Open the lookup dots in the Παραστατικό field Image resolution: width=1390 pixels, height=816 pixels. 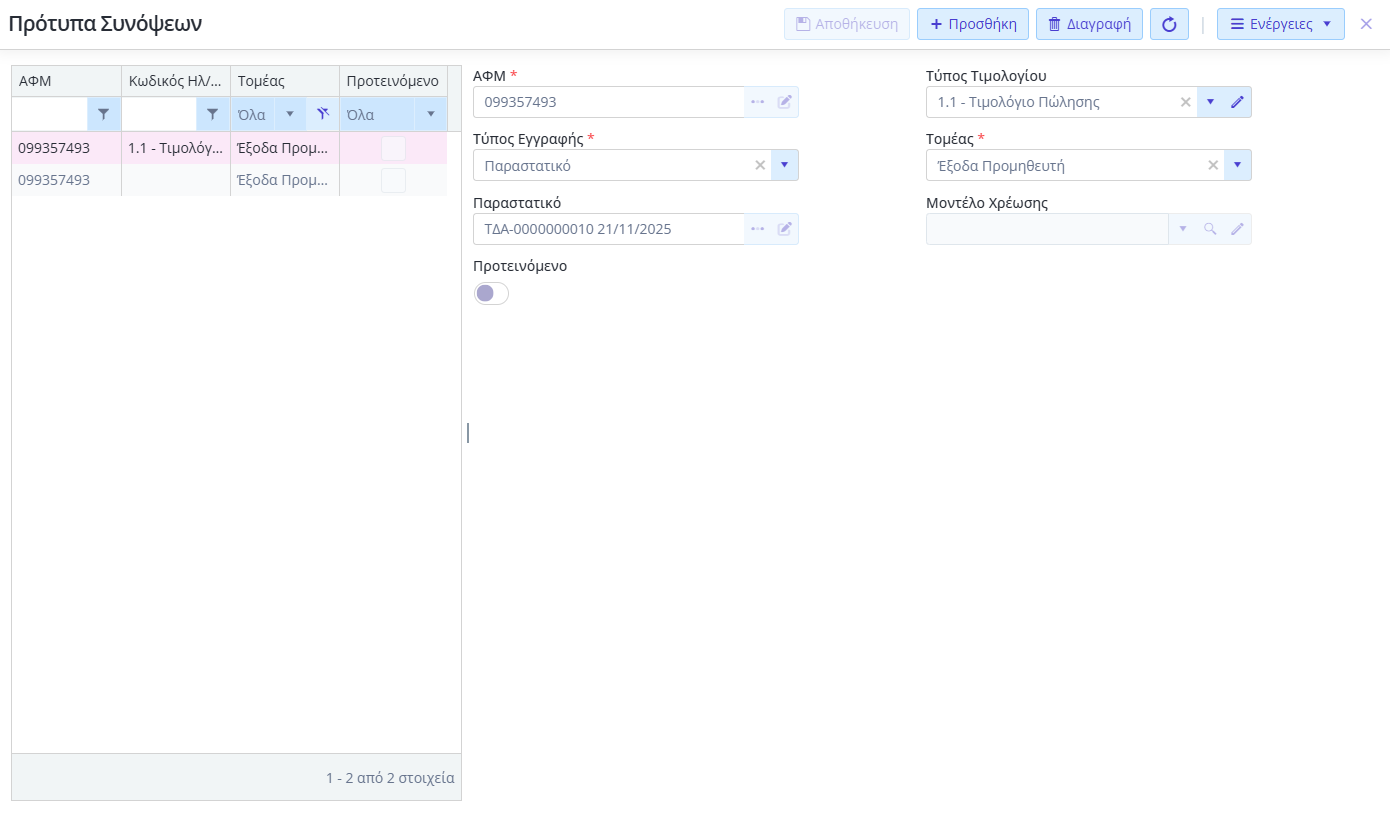point(758,229)
